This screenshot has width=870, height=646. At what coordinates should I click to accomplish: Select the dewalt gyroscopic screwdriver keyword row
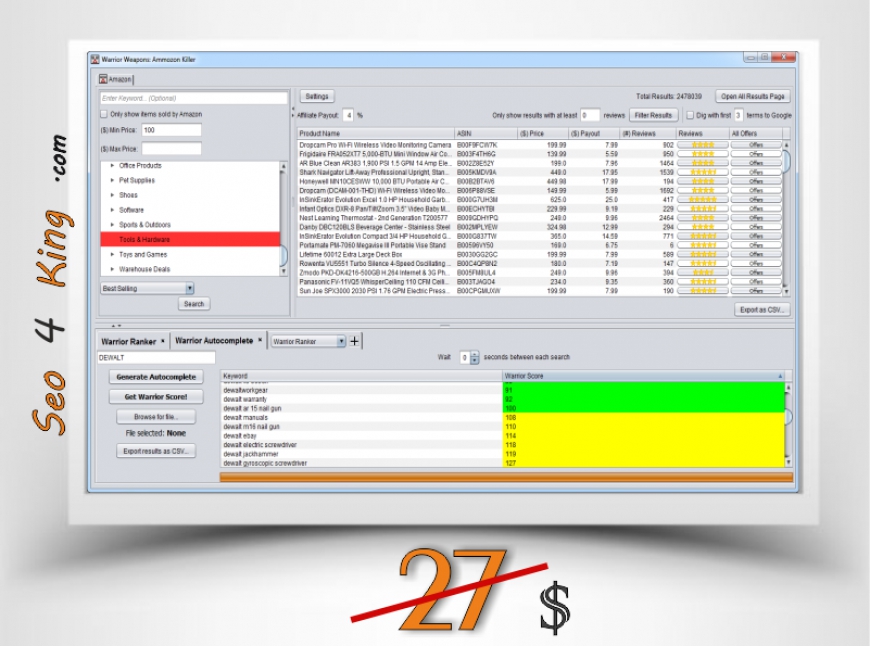(503, 463)
